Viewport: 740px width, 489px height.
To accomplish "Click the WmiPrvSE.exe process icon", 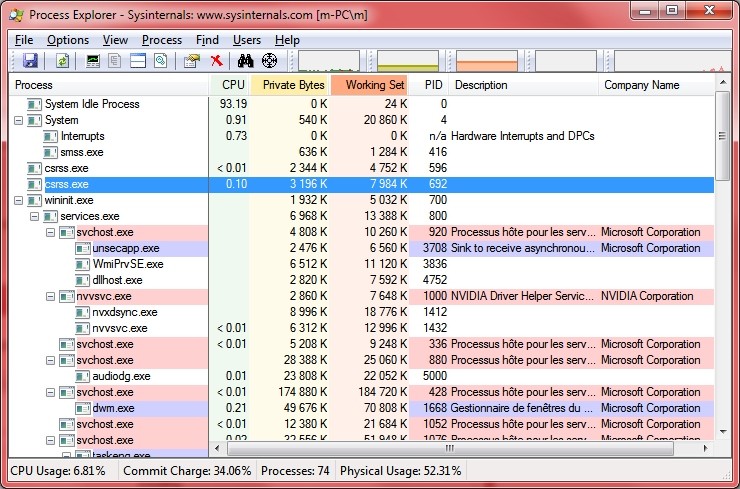I will click(x=83, y=264).
